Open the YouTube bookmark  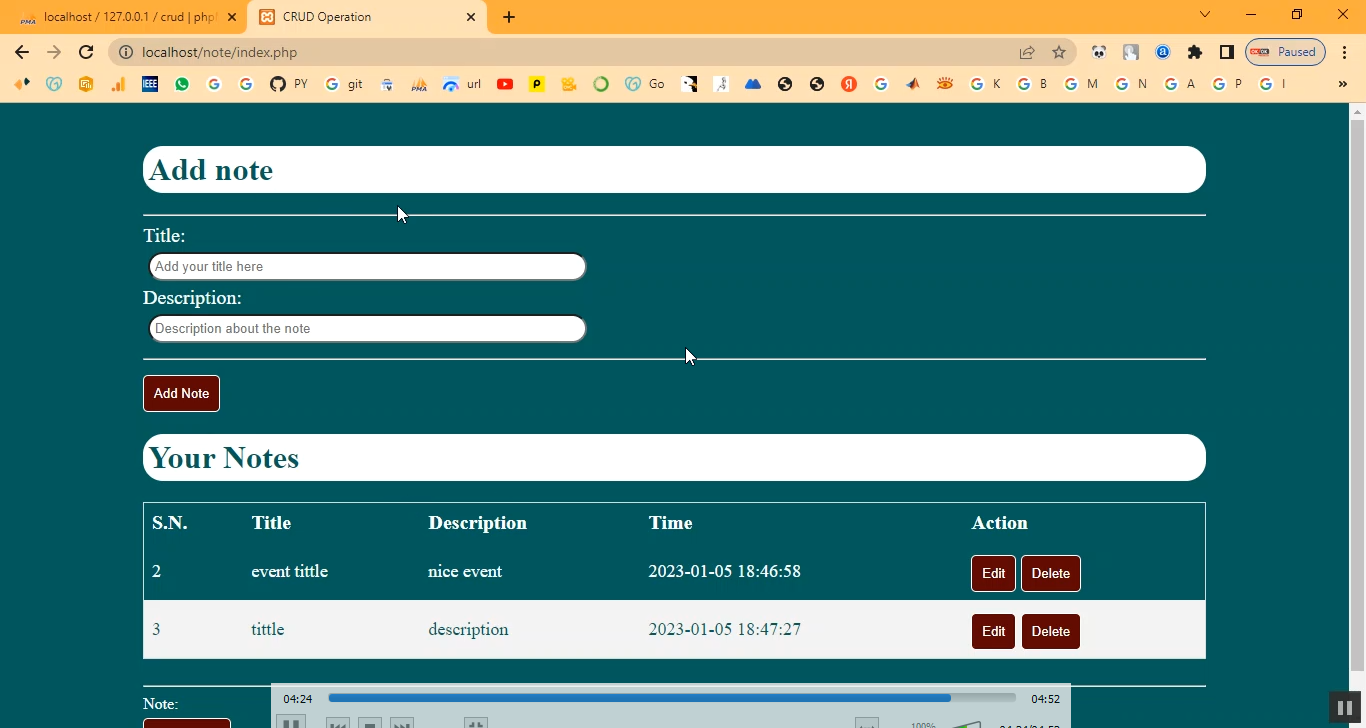[505, 84]
